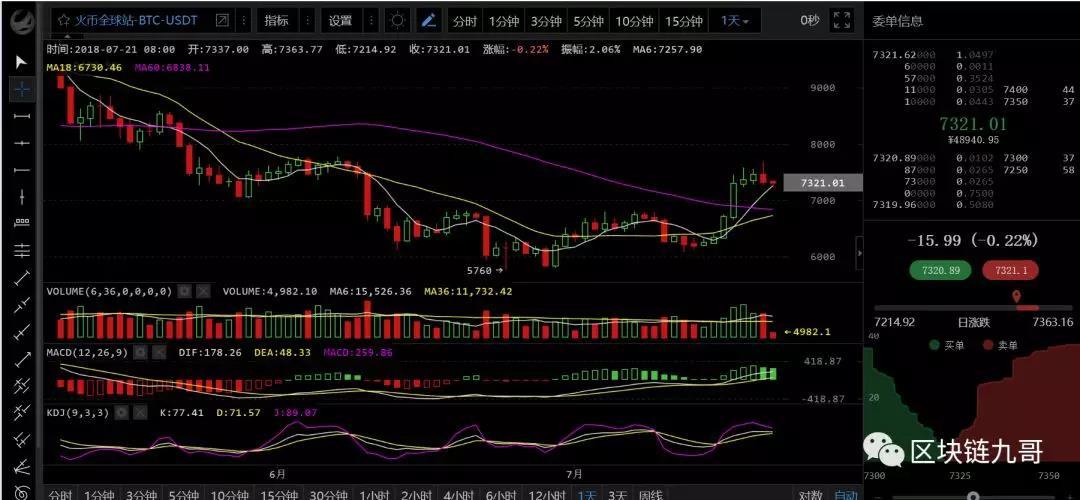Open 指标 indicators menu
1080x500 pixels.
pos(276,21)
